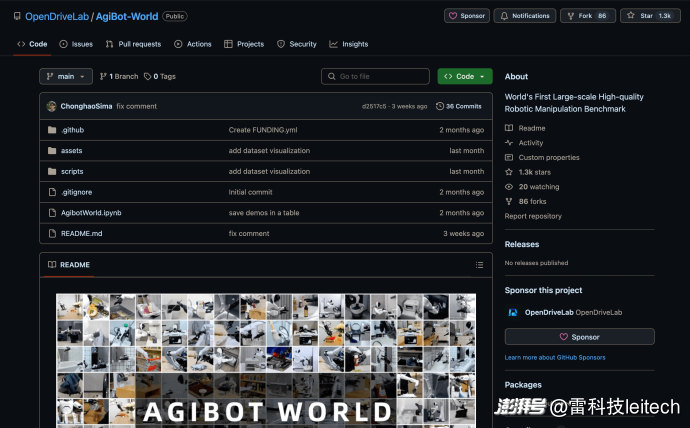690x428 pixels.
Task: Click the commit history clock icon
Action: coord(439,106)
